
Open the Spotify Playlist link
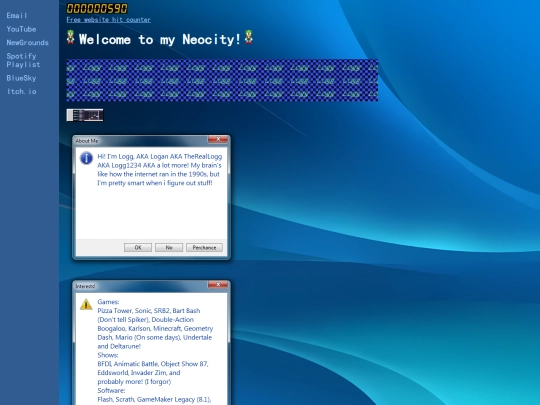[23, 60]
